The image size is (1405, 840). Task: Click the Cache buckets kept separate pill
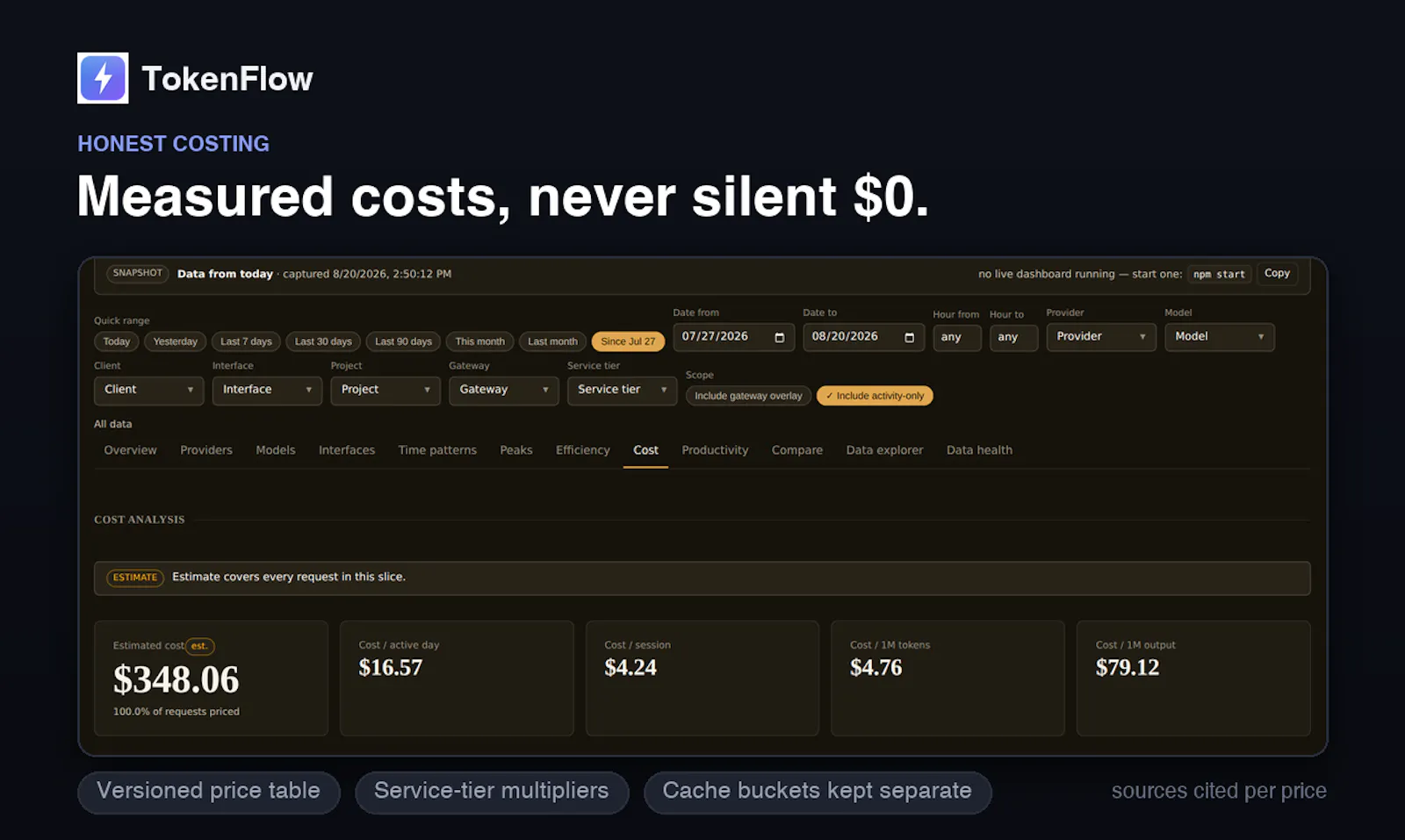tap(818, 792)
